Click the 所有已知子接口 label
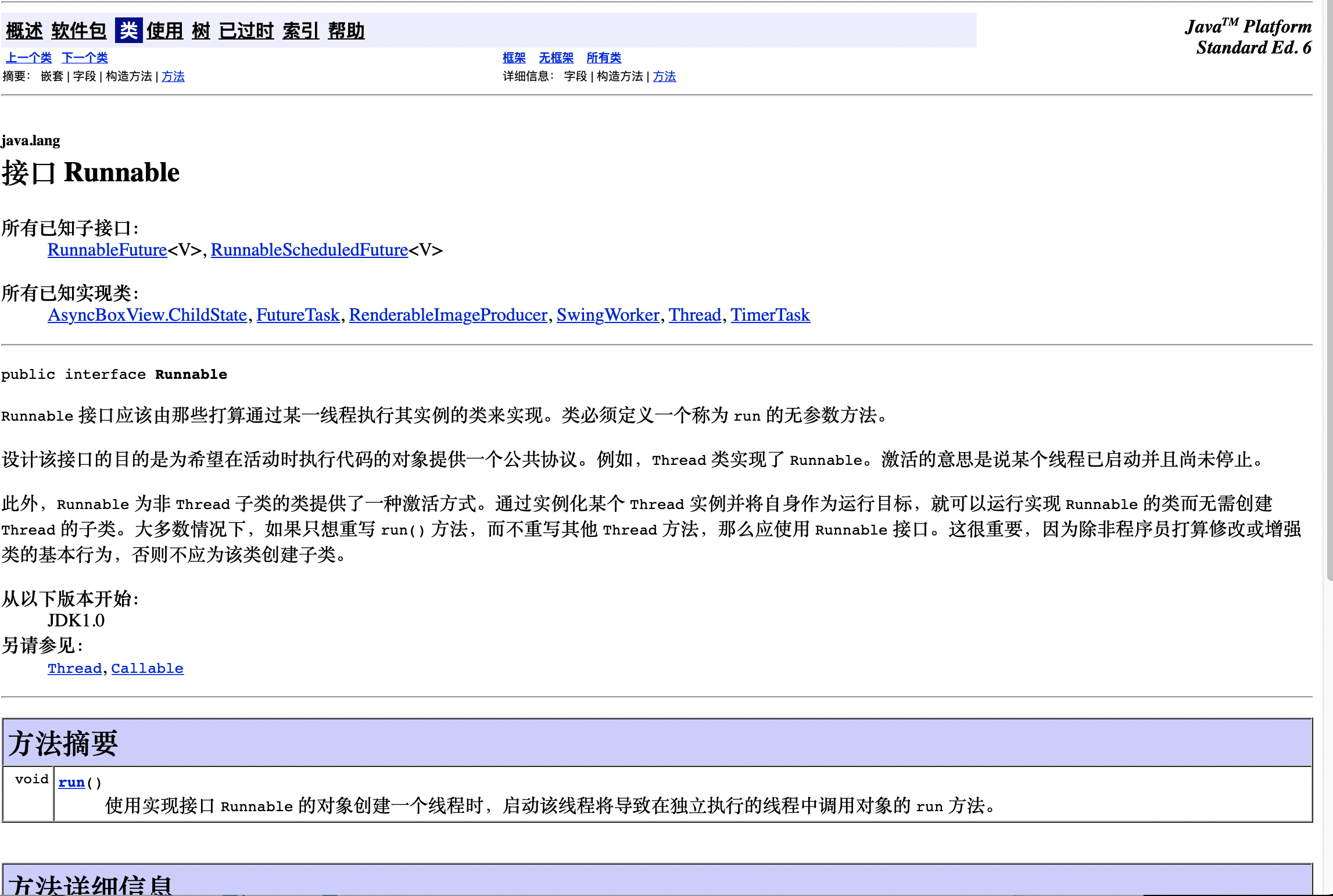Viewport: 1333px width, 896px height. click(70, 228)
